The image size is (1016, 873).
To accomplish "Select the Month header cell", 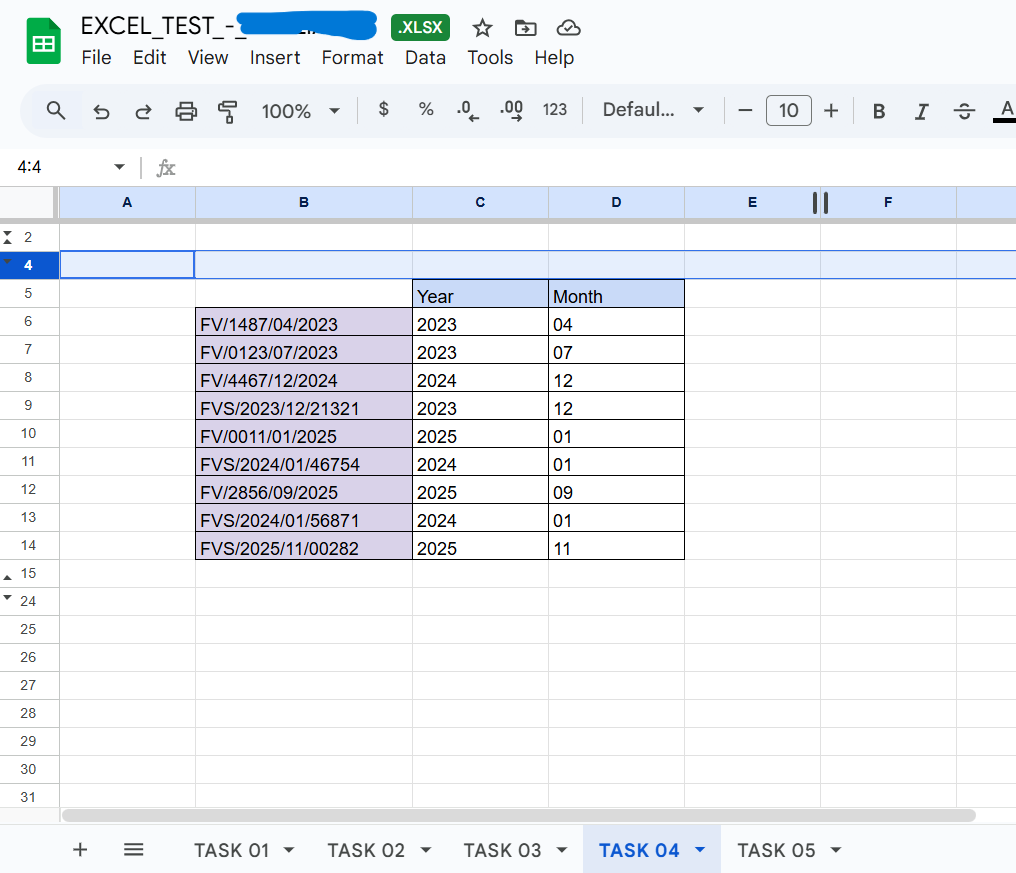I will pyautogui.click(x=616, y=294).
